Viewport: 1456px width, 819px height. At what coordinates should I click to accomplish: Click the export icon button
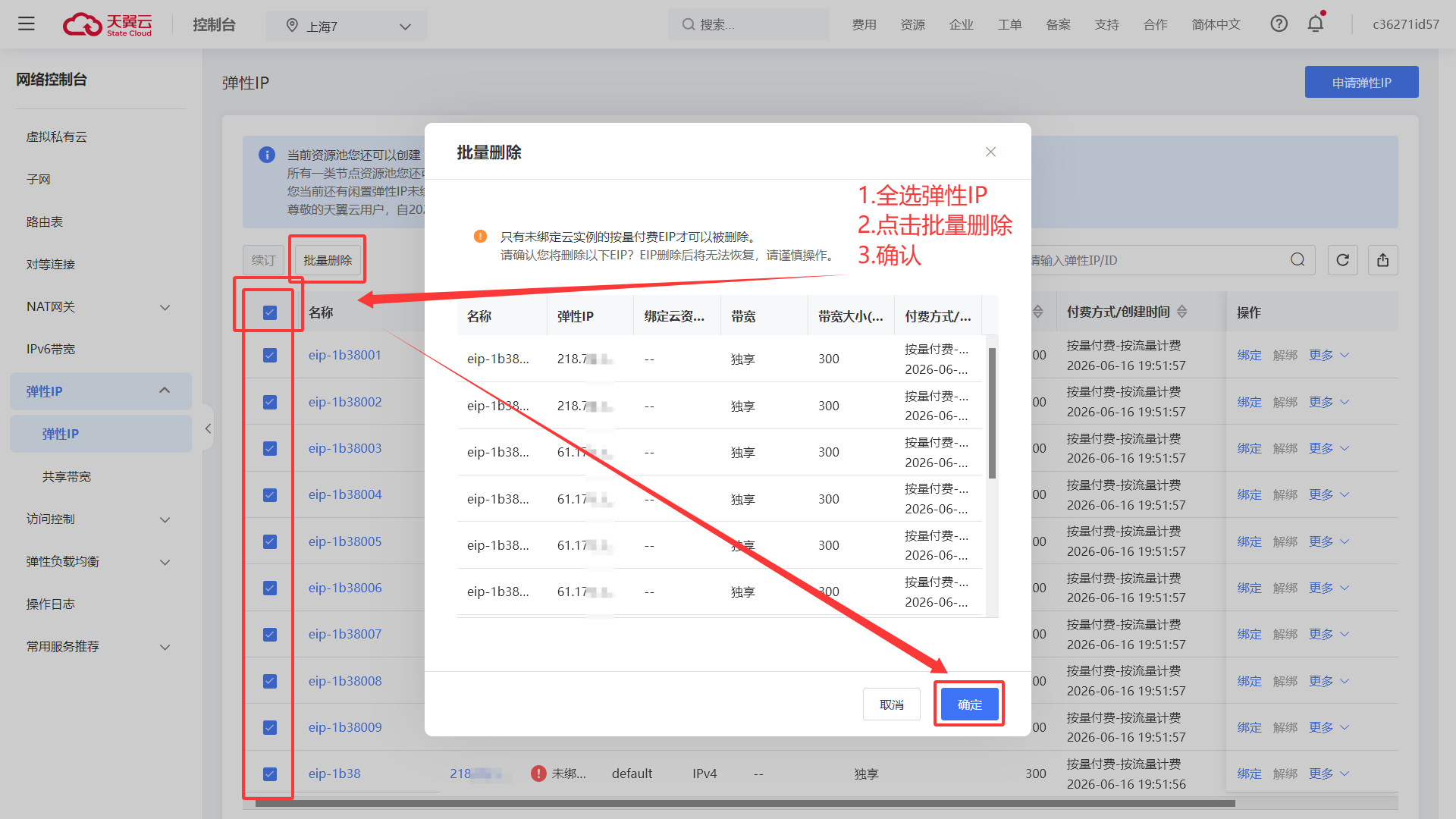(1383, 260)
